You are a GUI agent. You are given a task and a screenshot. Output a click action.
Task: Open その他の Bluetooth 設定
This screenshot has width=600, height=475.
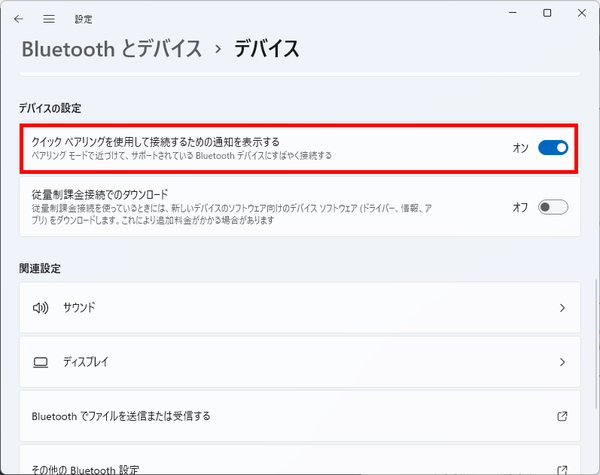point(300,460)
